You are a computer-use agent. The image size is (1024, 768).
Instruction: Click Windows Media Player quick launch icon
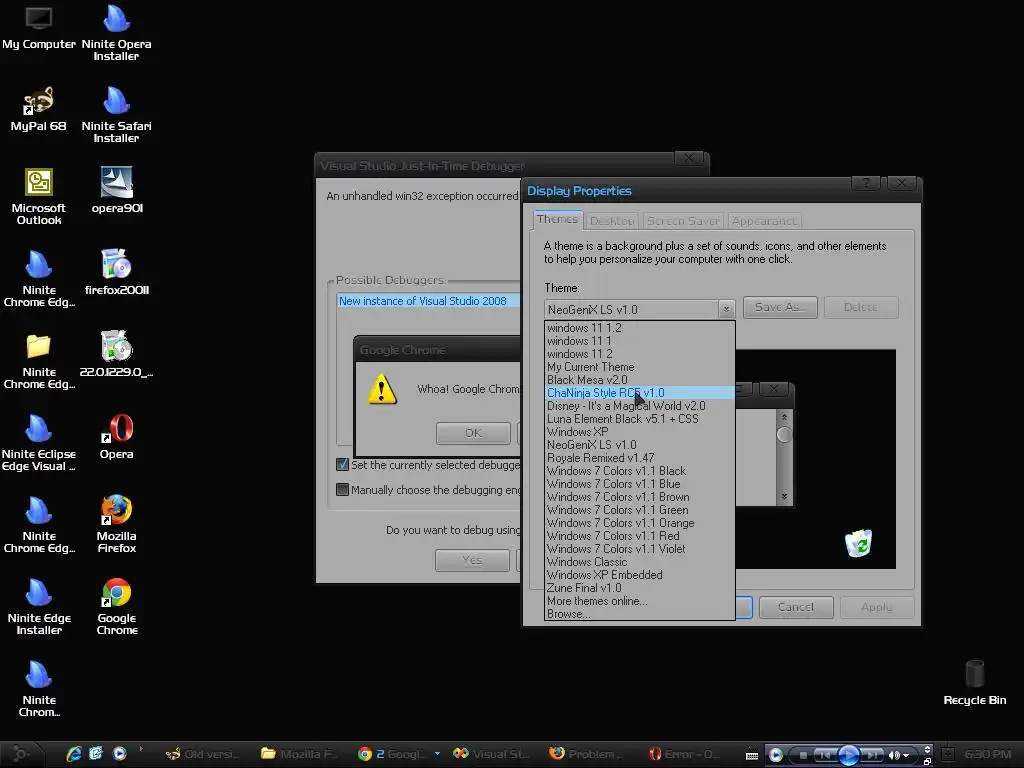(119, 754)
